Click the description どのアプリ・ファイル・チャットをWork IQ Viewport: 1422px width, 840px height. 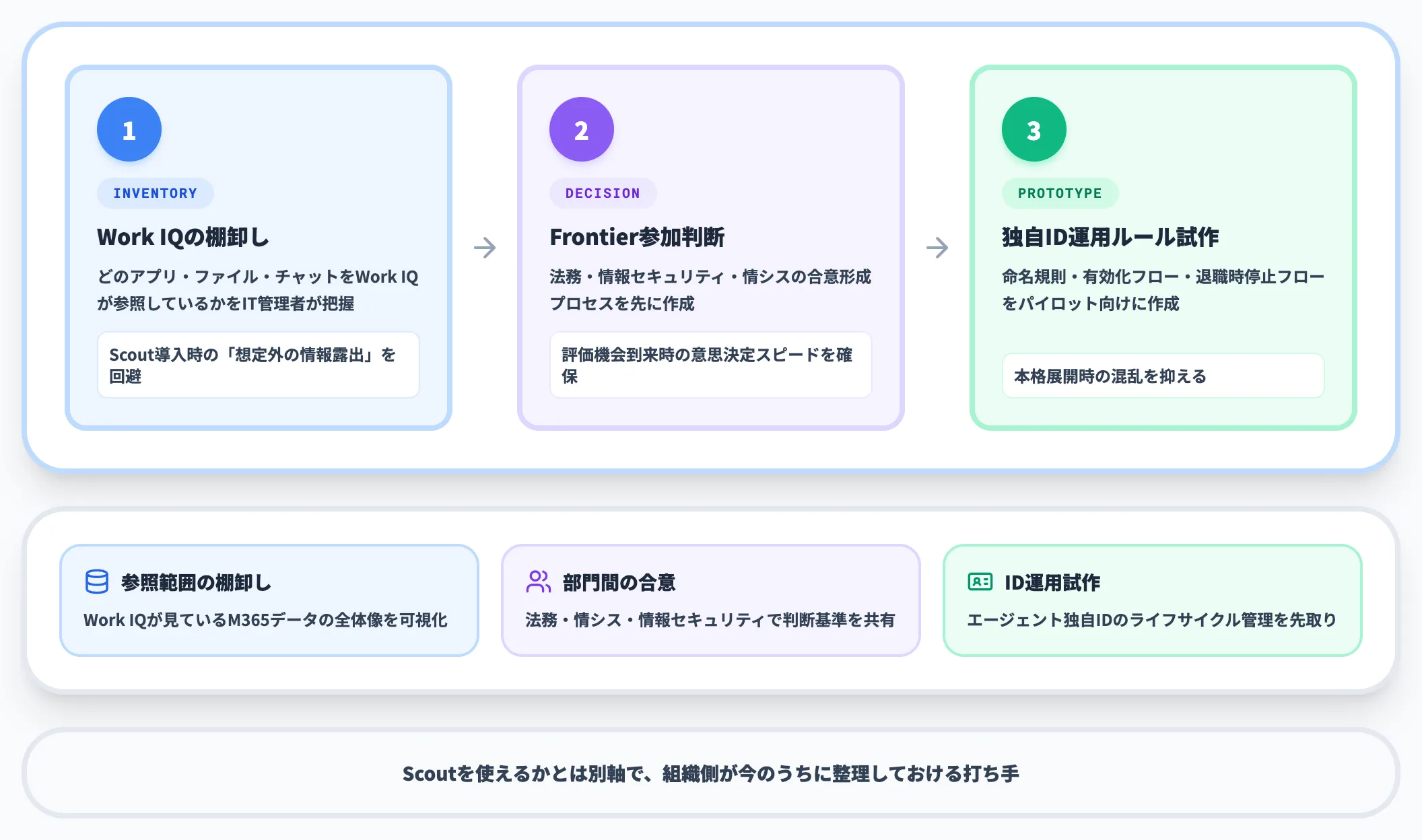(x=258, y=277)
